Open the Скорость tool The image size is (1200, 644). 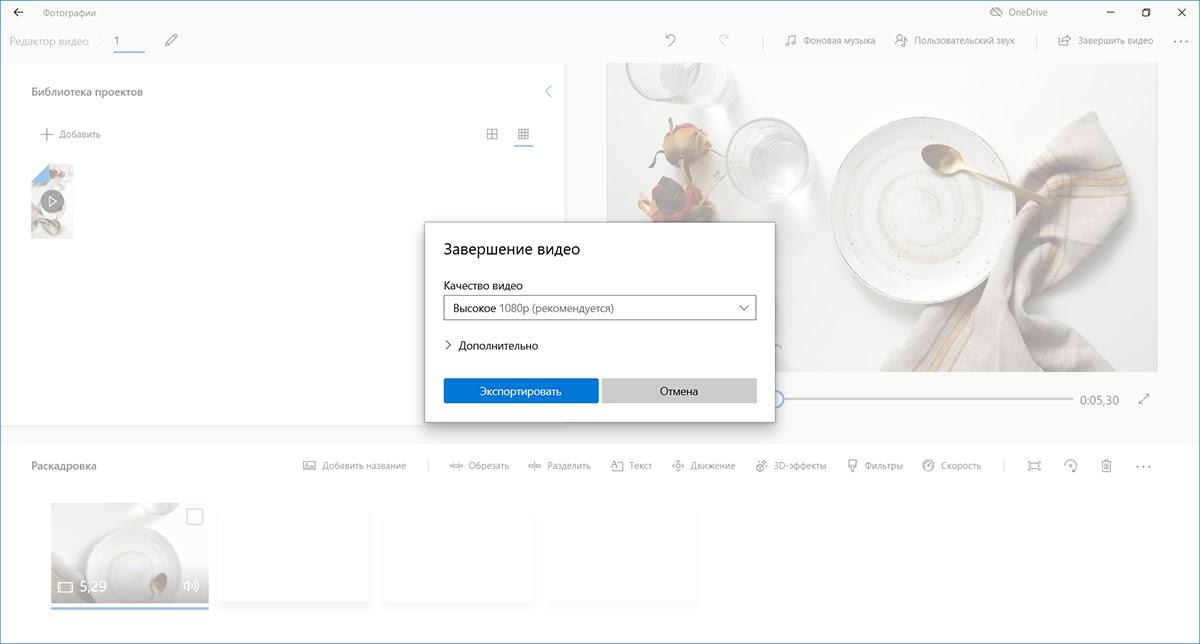(951, 466)
